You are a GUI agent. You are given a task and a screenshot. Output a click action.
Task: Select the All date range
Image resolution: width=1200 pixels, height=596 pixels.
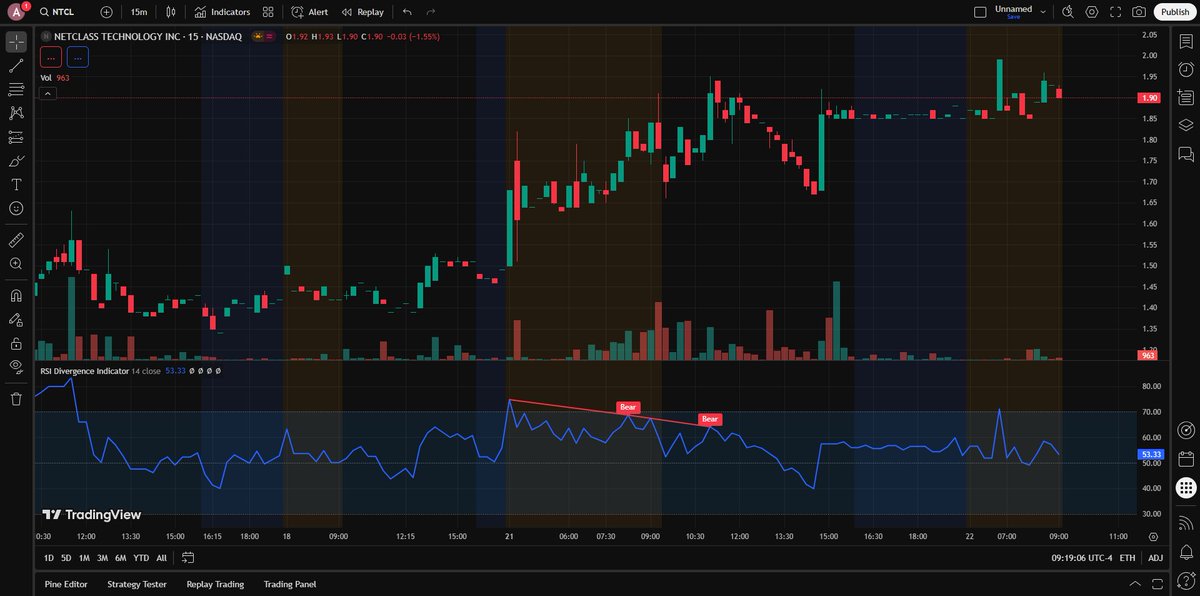(x=162, y=557)
